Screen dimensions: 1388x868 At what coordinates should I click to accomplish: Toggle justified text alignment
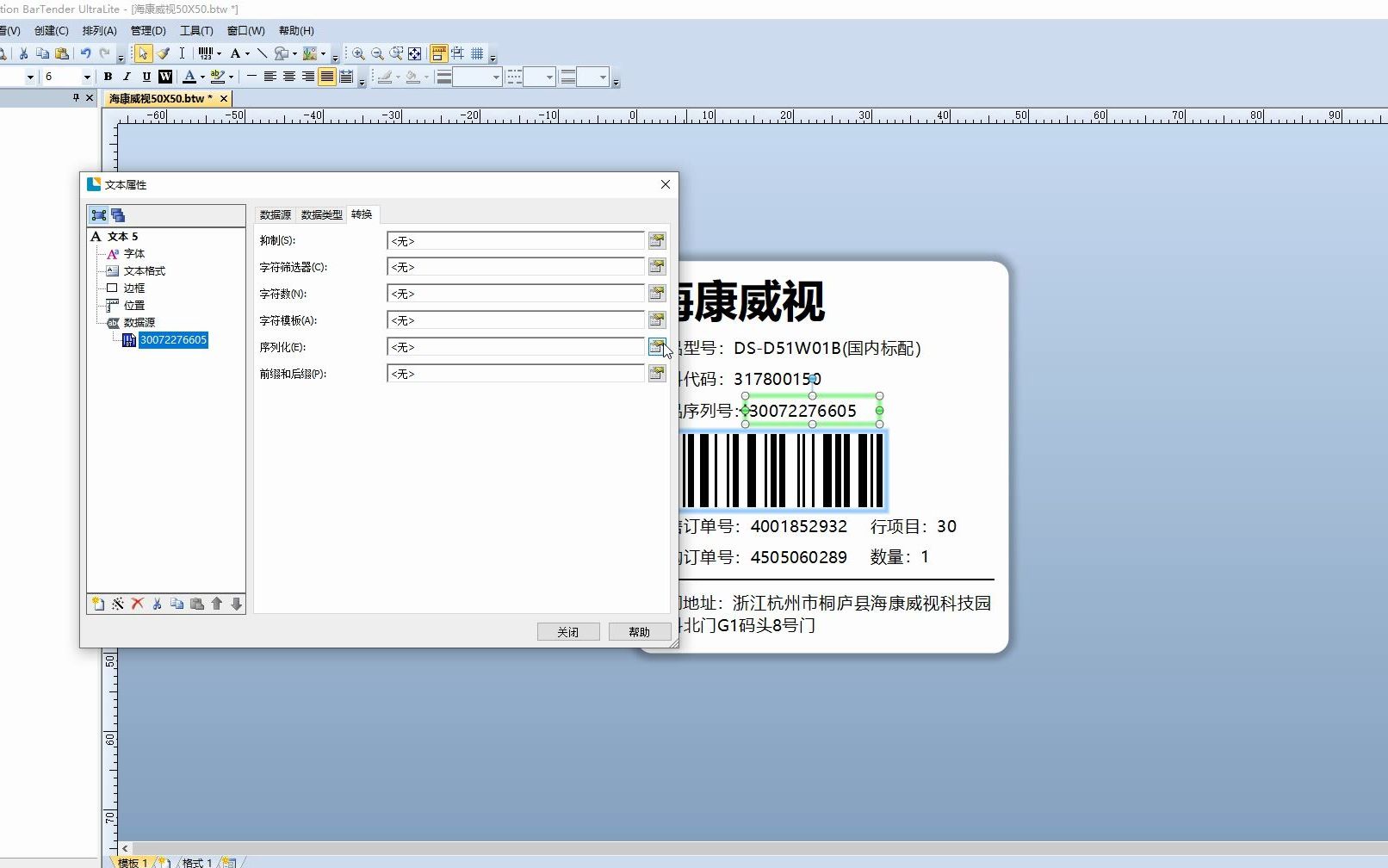coord(327,77)
